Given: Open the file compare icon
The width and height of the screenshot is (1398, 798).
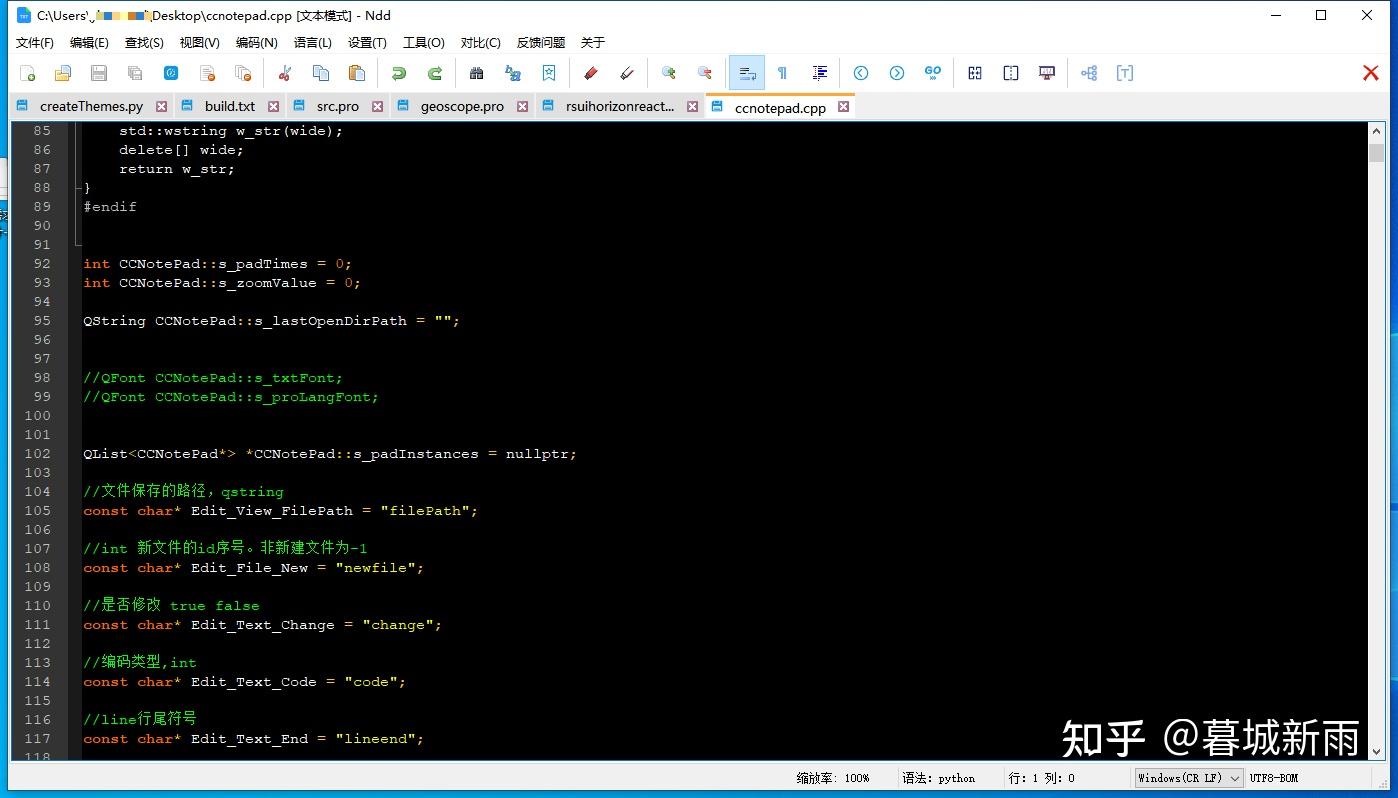Looking at the screenshot, I should (975, 73).
